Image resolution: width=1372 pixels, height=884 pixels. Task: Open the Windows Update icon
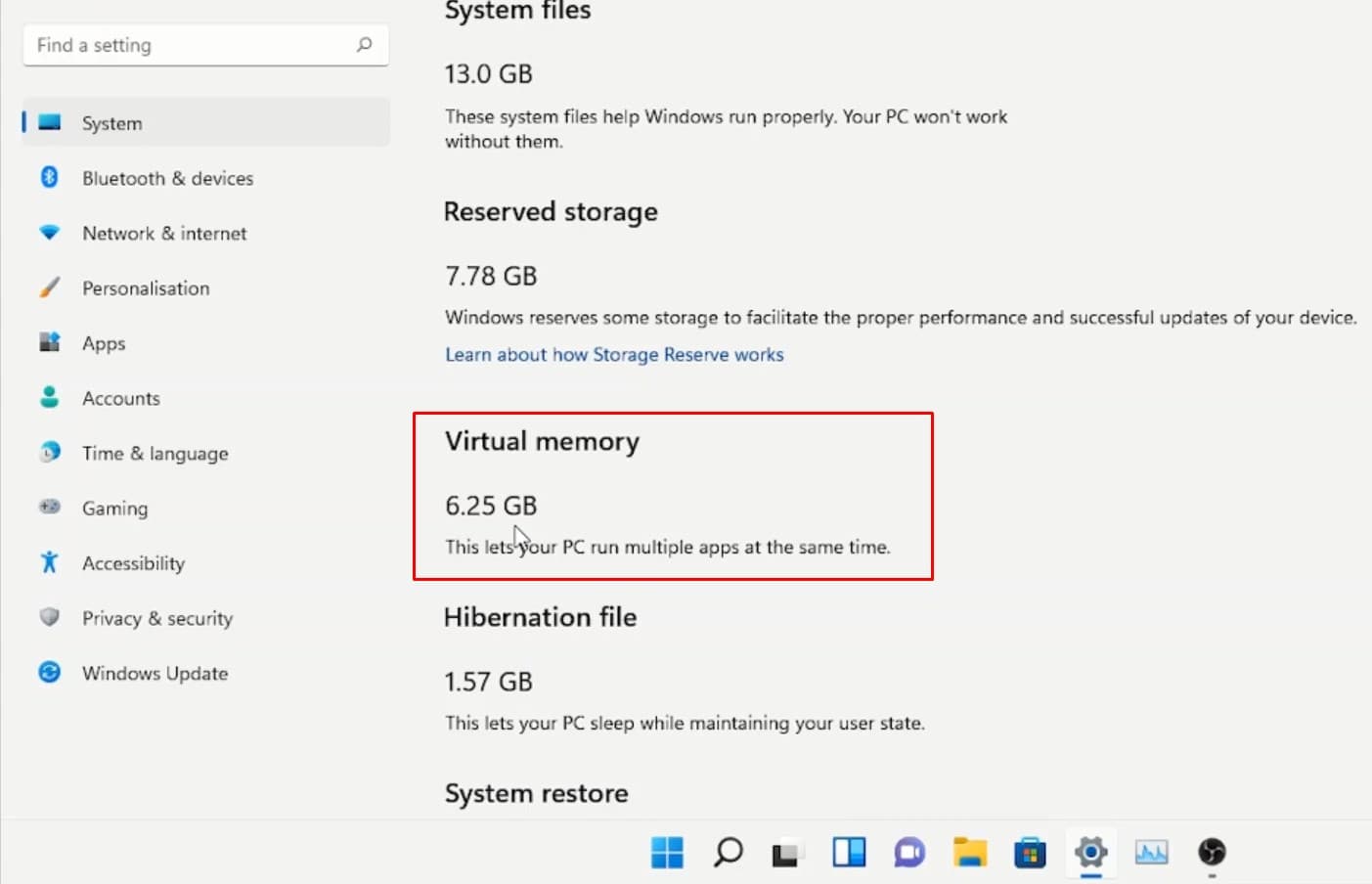click(50, 673)
